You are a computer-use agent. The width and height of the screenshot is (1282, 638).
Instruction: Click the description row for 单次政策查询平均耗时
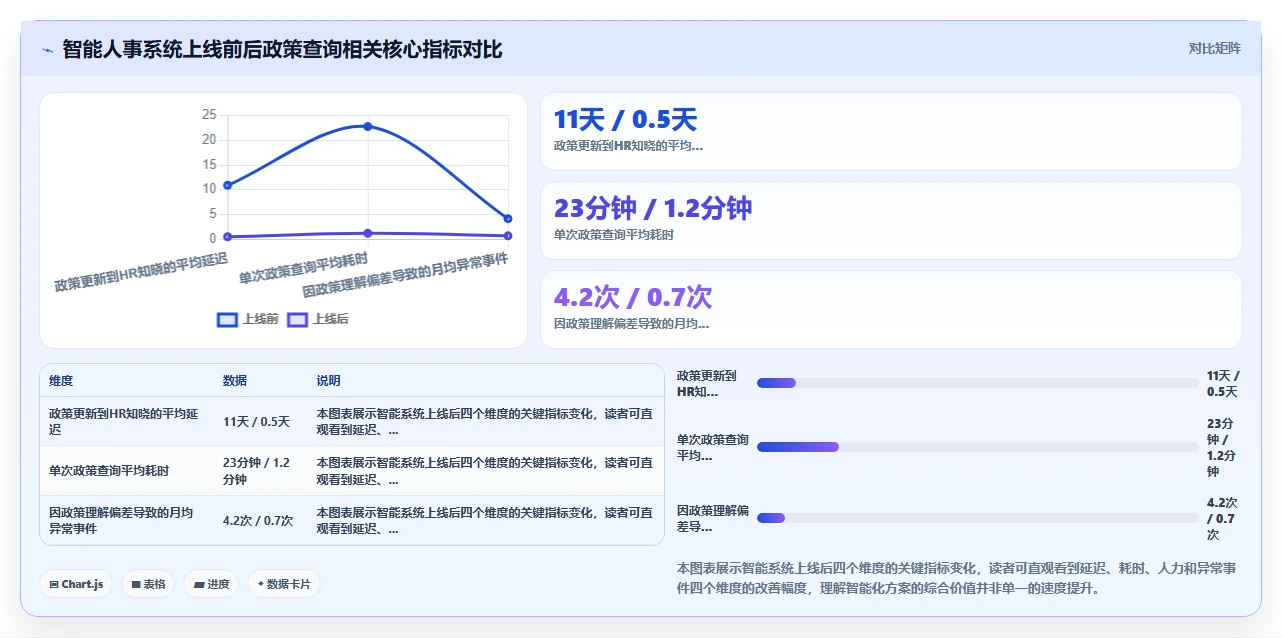tap(485, 471)
